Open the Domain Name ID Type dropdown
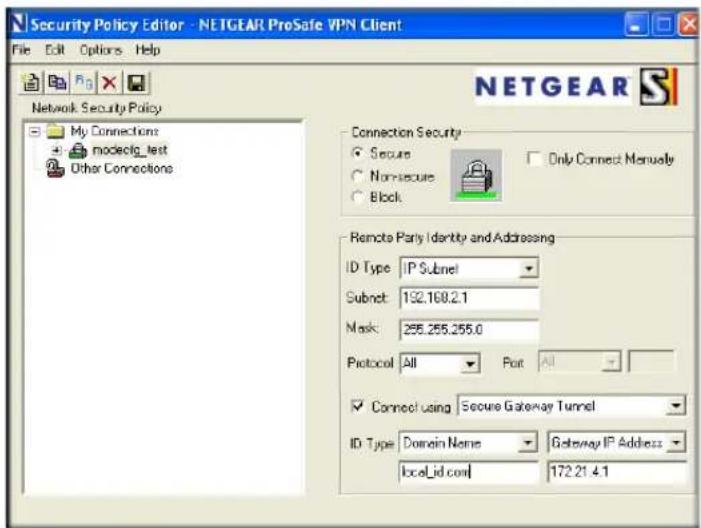Screen dimensions: 701x528 (528, 443)
